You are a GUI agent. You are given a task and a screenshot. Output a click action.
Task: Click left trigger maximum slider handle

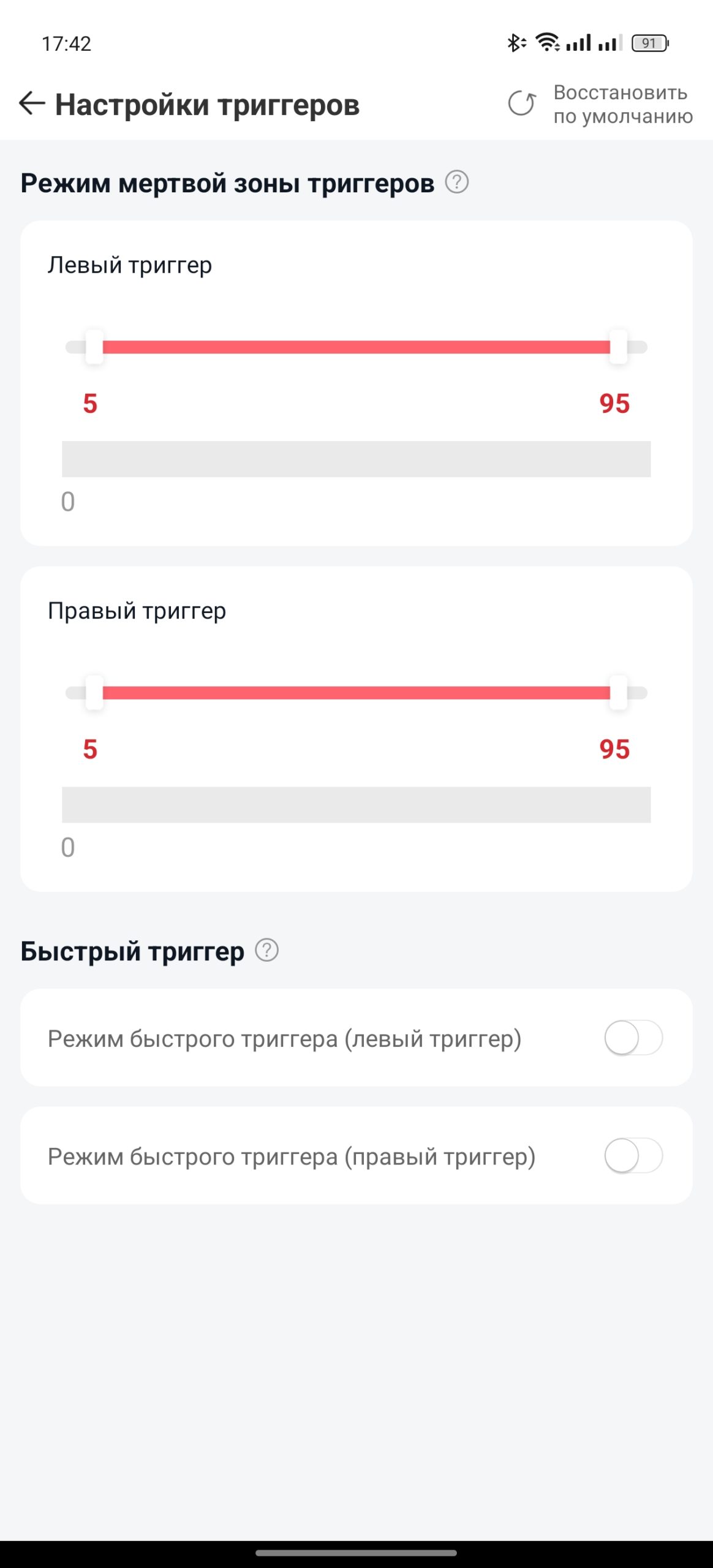pos(619,347)
